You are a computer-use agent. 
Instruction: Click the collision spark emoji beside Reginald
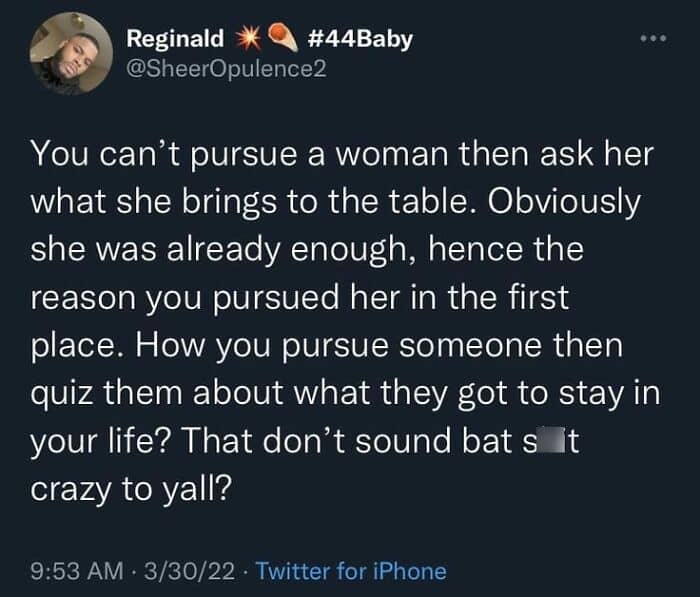[248, 38]
